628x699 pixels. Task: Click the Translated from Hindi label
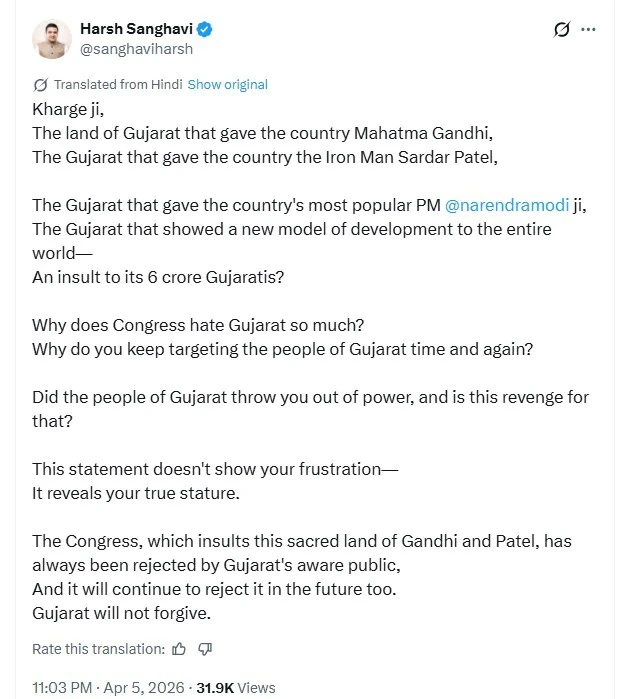117,85
